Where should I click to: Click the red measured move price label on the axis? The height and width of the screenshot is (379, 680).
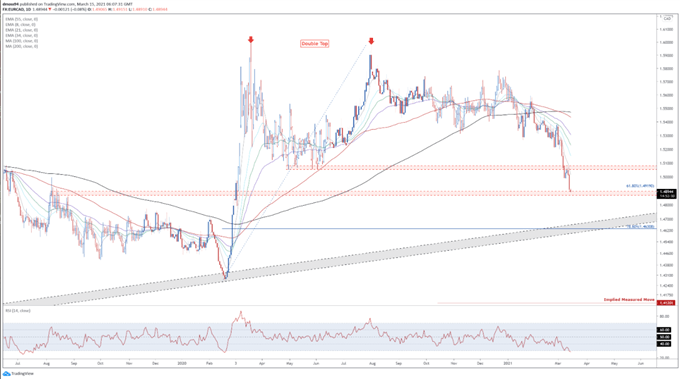667,303
